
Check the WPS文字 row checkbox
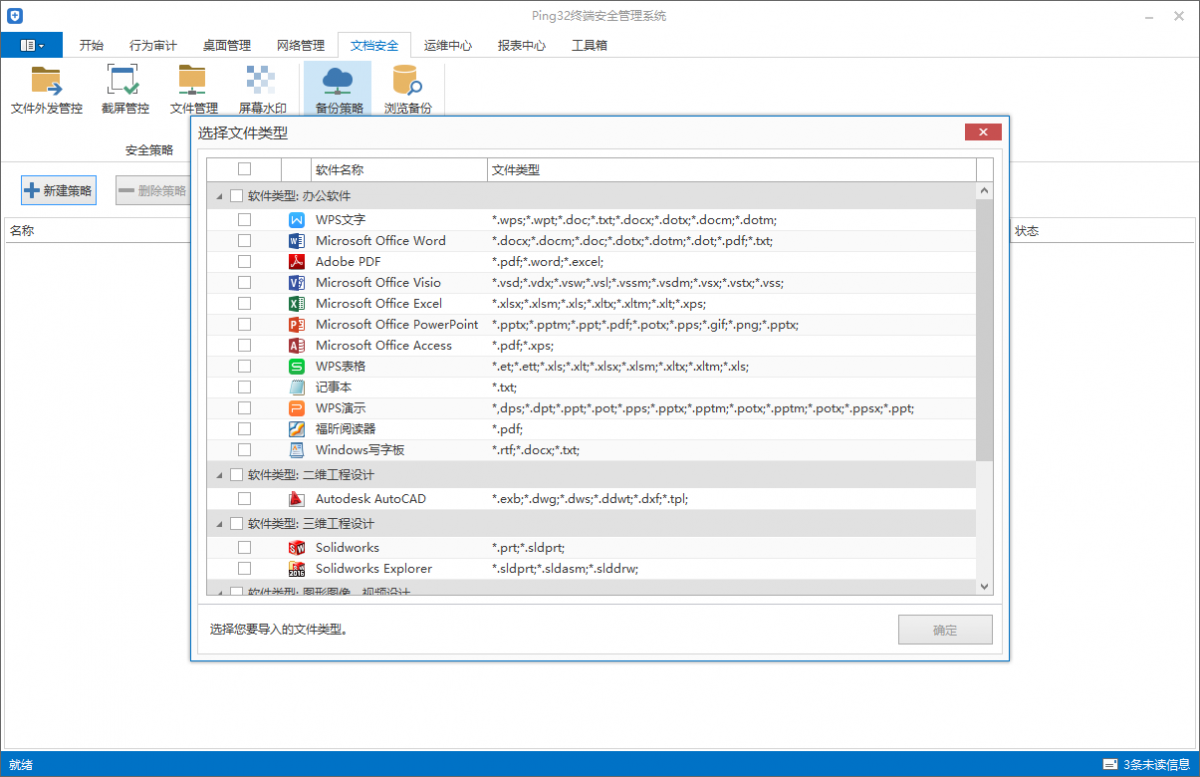pyautogui.click(x=244, y=220)
